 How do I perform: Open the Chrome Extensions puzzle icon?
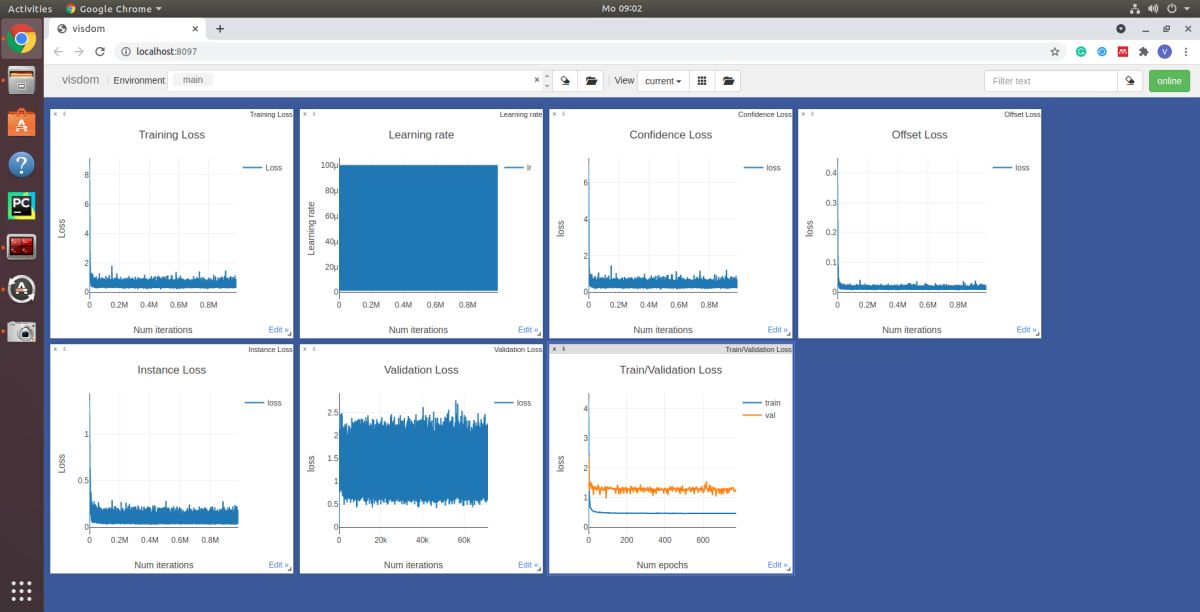click(1144, 51)
